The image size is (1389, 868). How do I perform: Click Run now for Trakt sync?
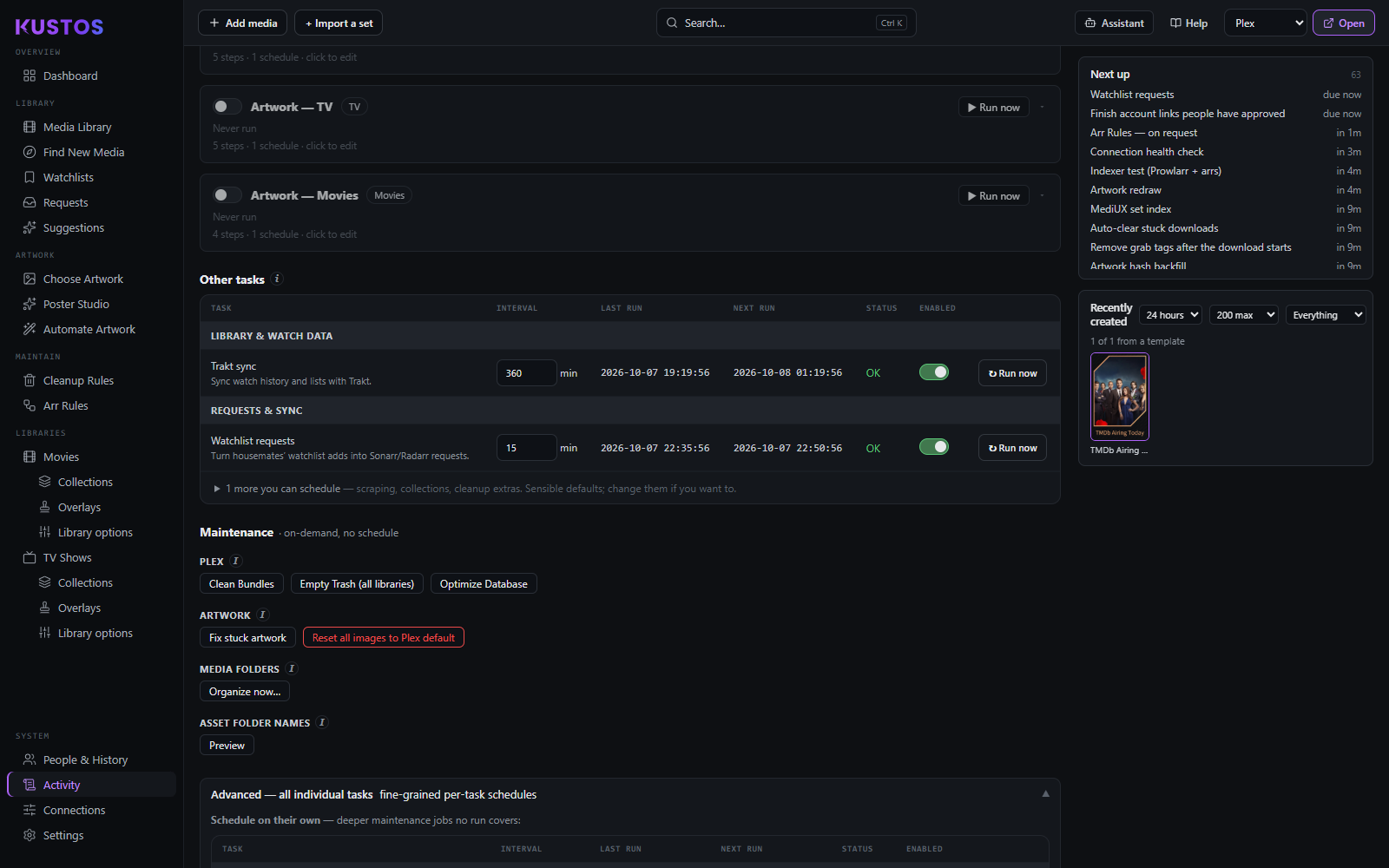click(1012, 373)
